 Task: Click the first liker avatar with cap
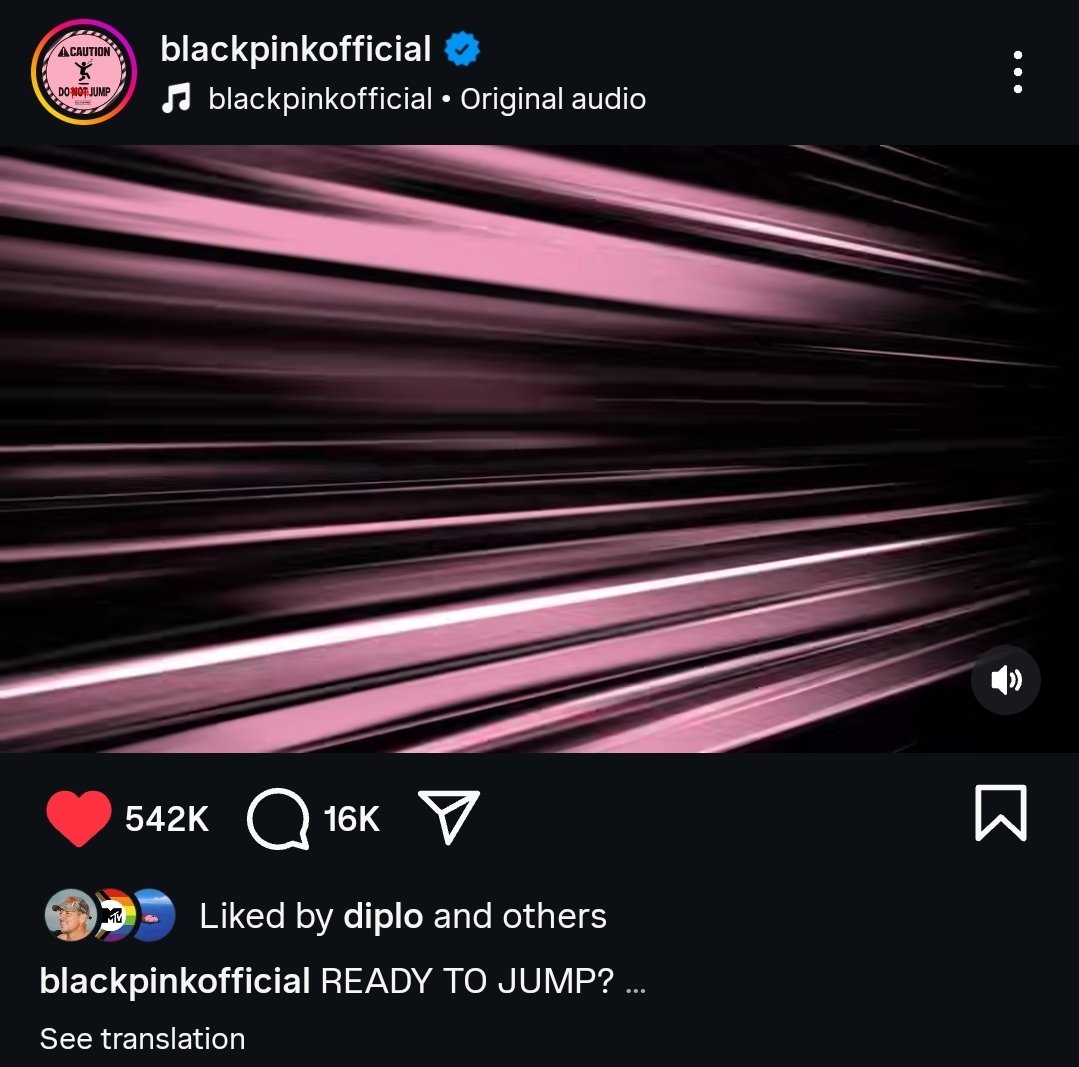point(70,915)
